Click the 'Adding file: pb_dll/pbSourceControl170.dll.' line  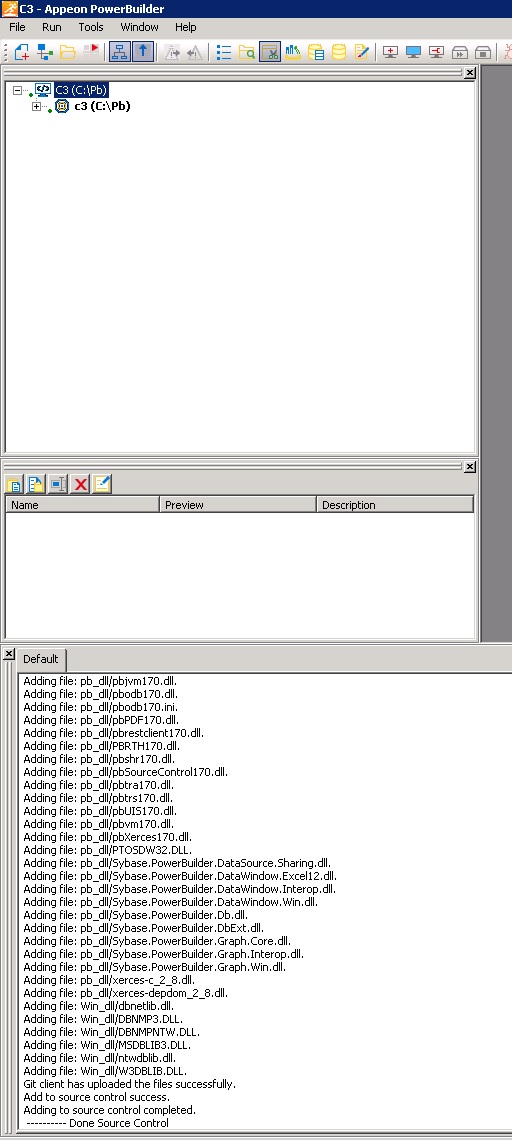tap(125, 772)
